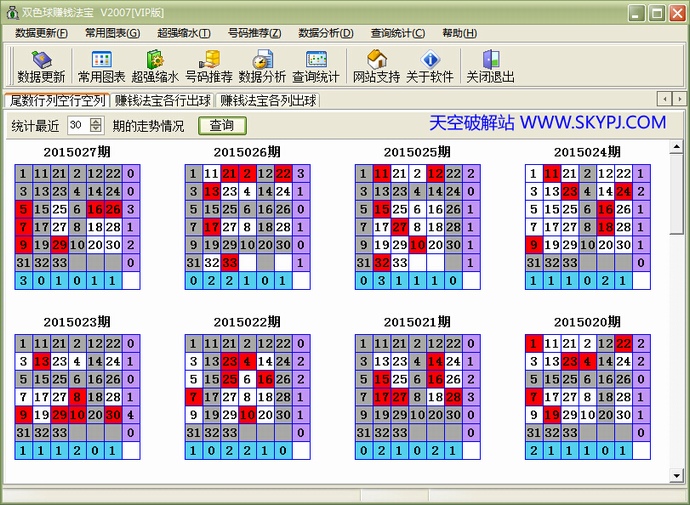Open the 号码推荐(Z) menu
690x505 pixels.
[x=255, y=33]
